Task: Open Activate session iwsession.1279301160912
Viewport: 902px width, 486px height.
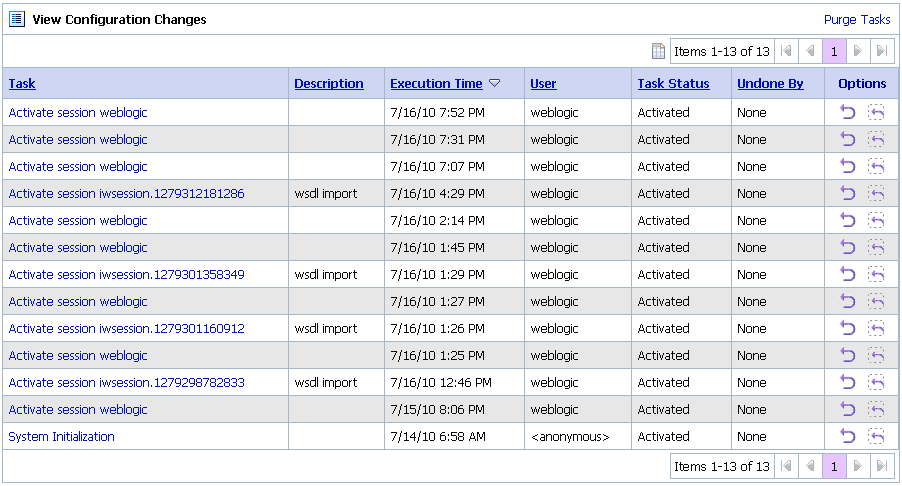Action: [x=127, y=329]
